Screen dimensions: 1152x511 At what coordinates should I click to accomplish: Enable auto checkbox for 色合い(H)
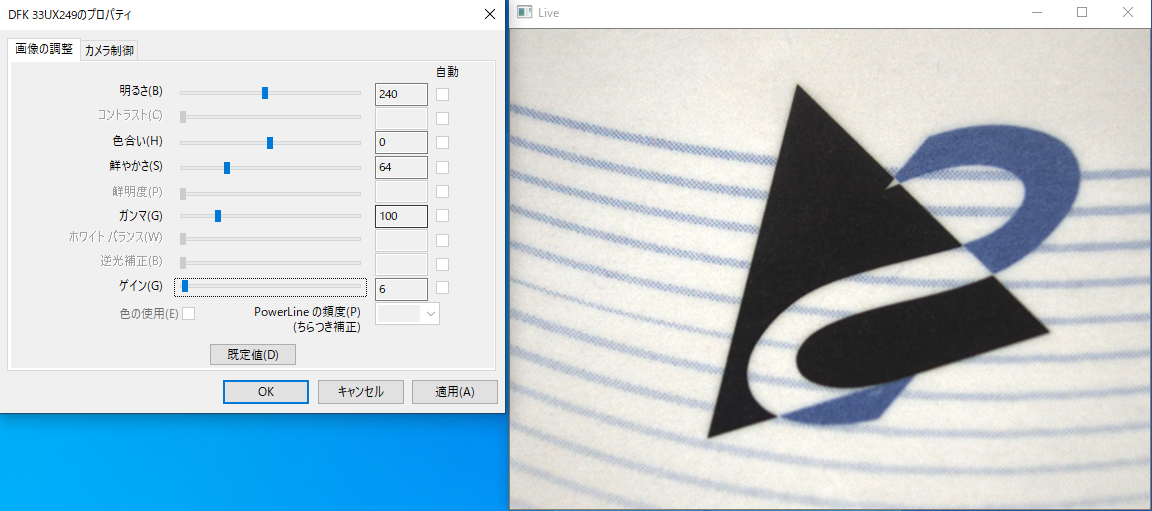pos(442,142)
